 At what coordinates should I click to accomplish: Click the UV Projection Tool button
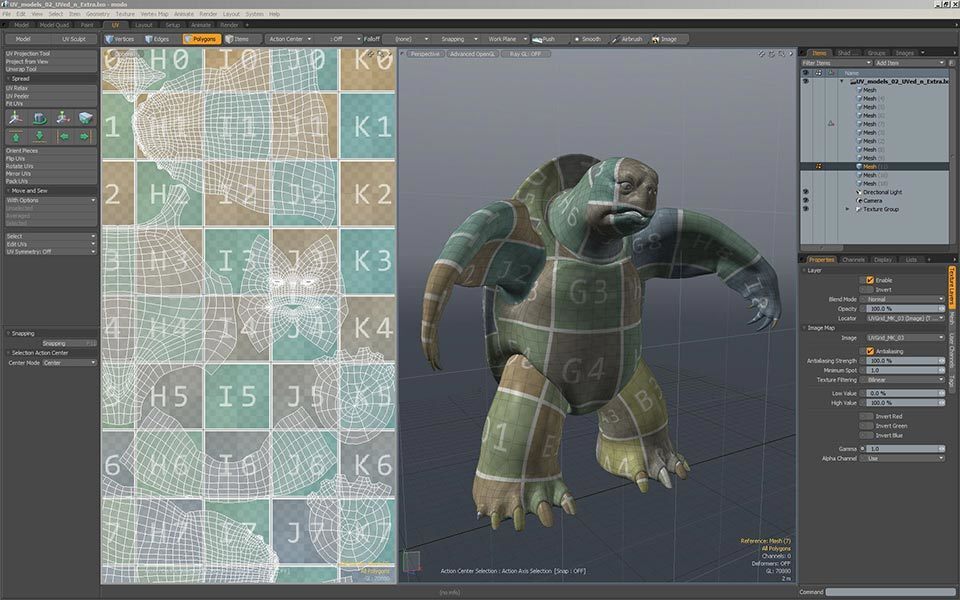pyautogui.click(x=50, y=54)
